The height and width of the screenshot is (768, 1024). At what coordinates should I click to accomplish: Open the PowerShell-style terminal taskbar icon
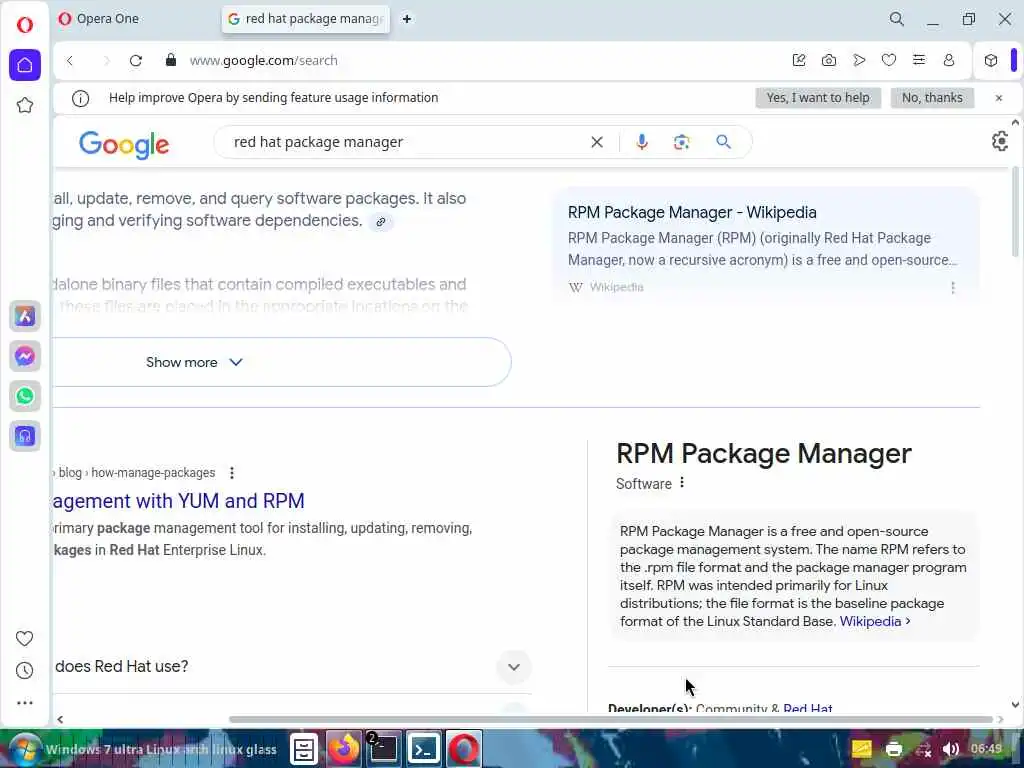(x=423, y=749)
